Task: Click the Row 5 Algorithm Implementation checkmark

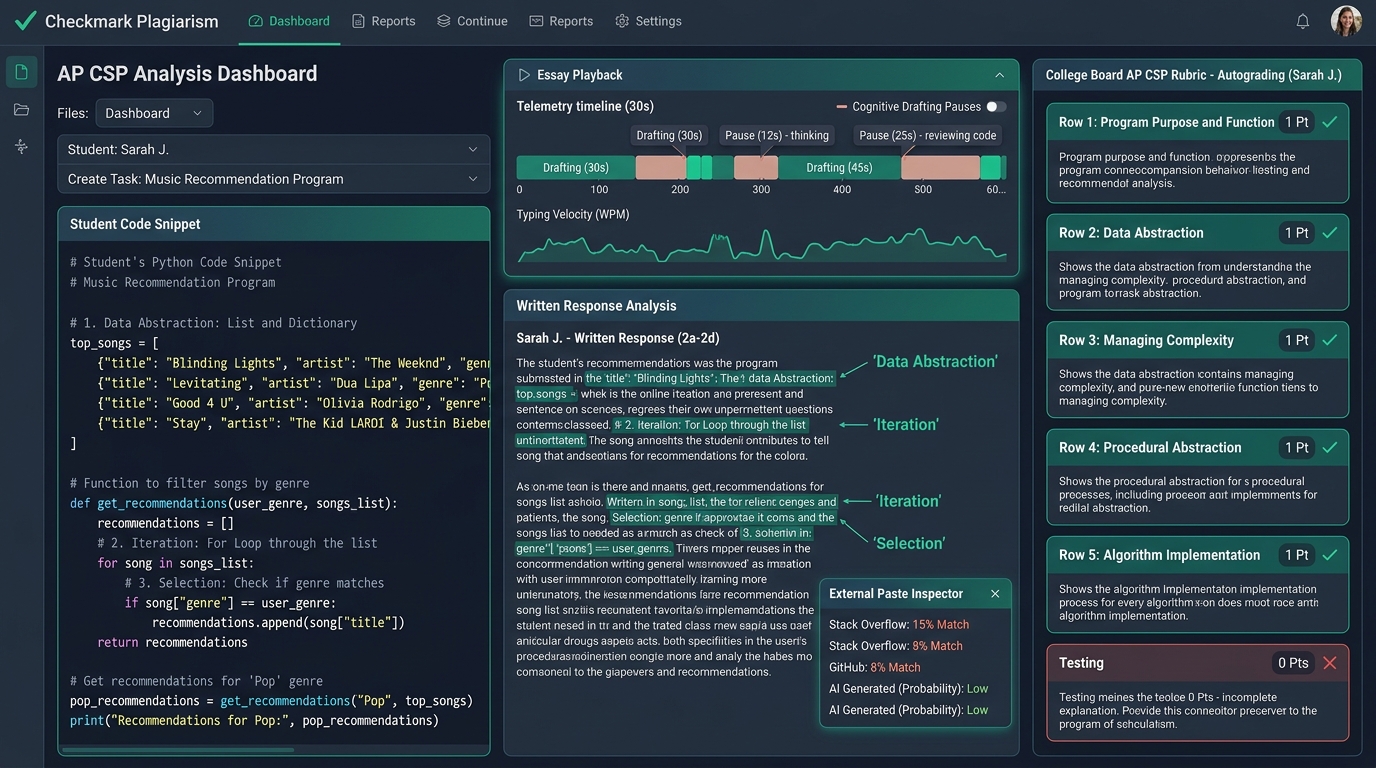Action: click(1329, 555)
